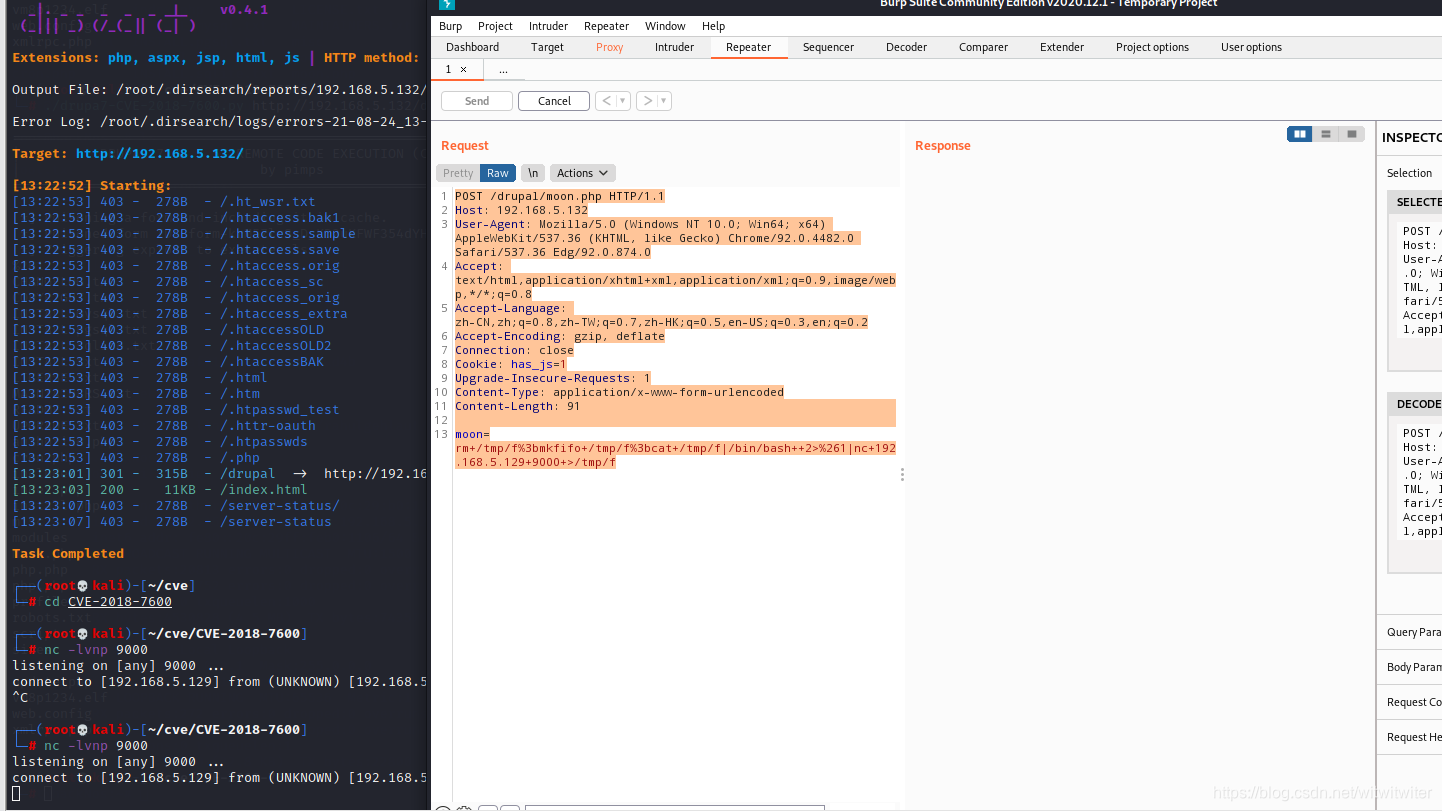Open the Burp menu
The width and height of the screenshot is (1442, 811).
coord(450,26)
